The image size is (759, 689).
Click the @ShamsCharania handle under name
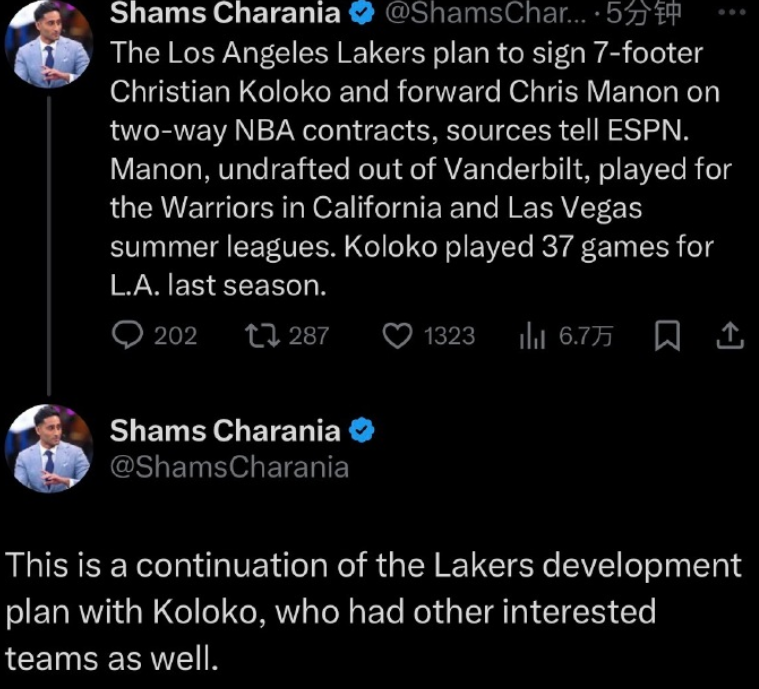[x=229, y=468]
